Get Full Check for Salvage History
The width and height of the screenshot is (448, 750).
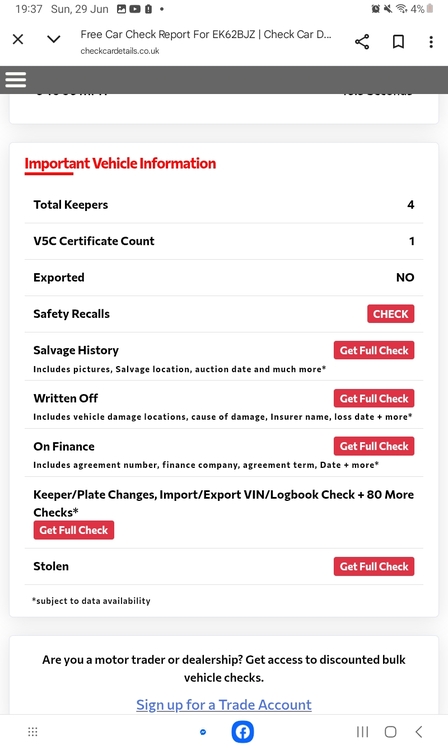pyautogui.click(x=374, y=350)
